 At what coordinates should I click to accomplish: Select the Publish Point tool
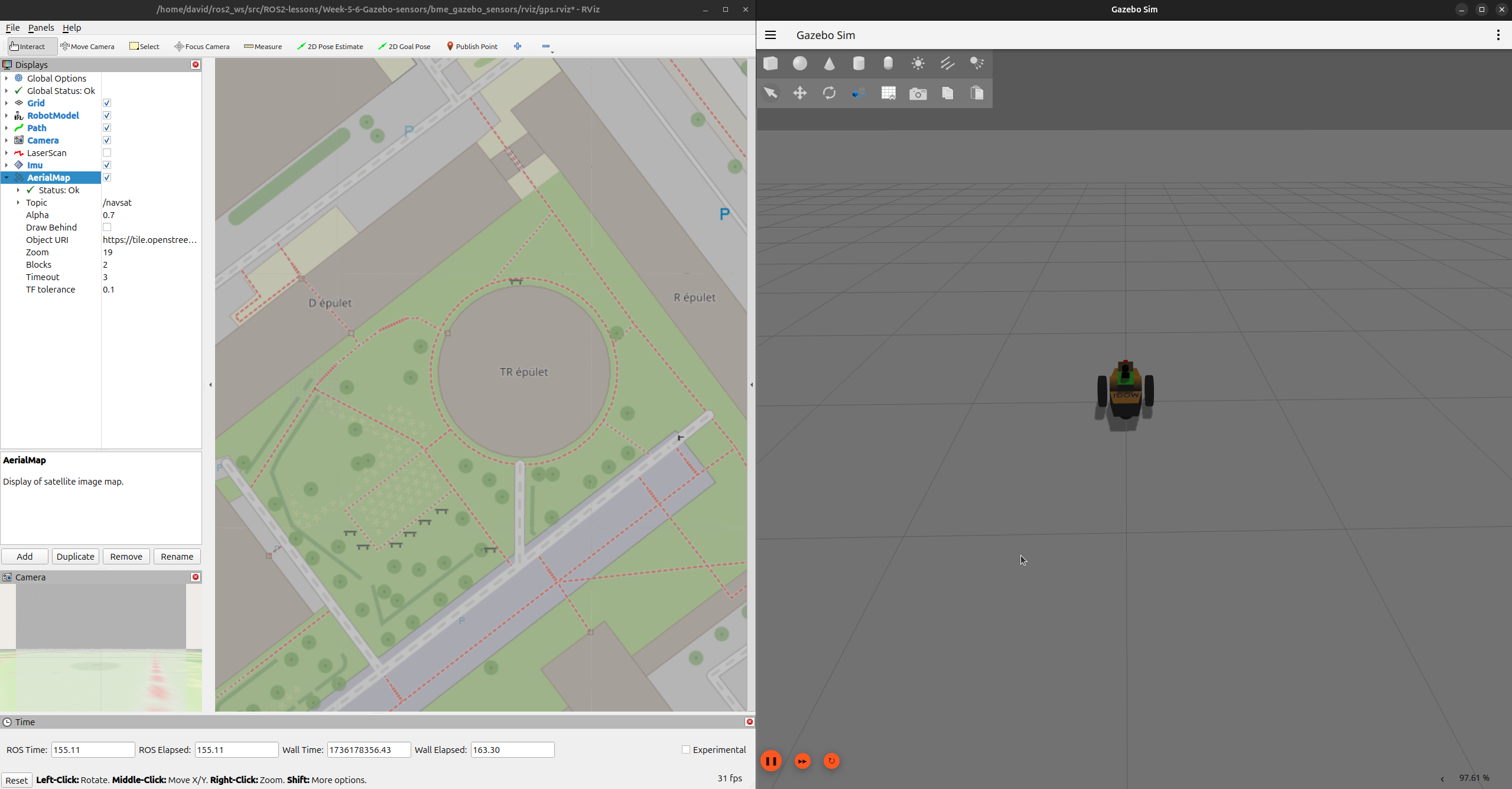[472, 46]
